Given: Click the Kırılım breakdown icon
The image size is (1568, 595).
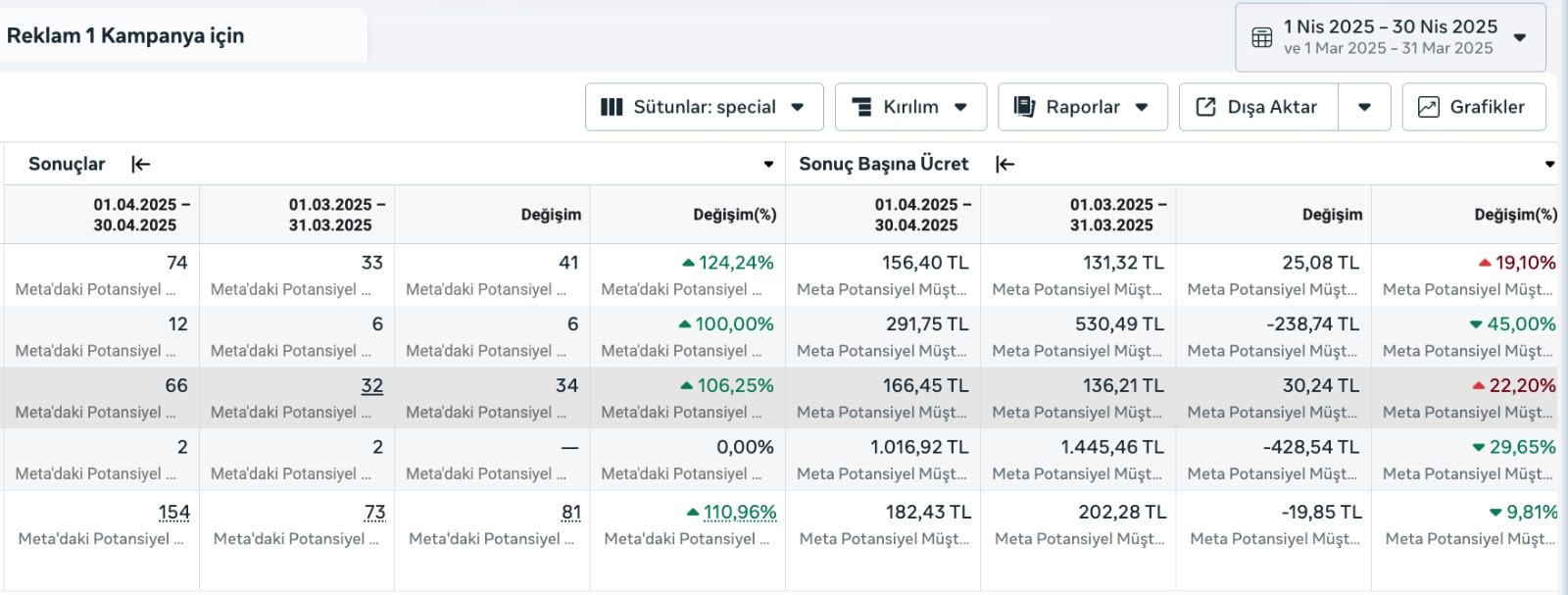Looking at the screenshot, I should point(862,107).
